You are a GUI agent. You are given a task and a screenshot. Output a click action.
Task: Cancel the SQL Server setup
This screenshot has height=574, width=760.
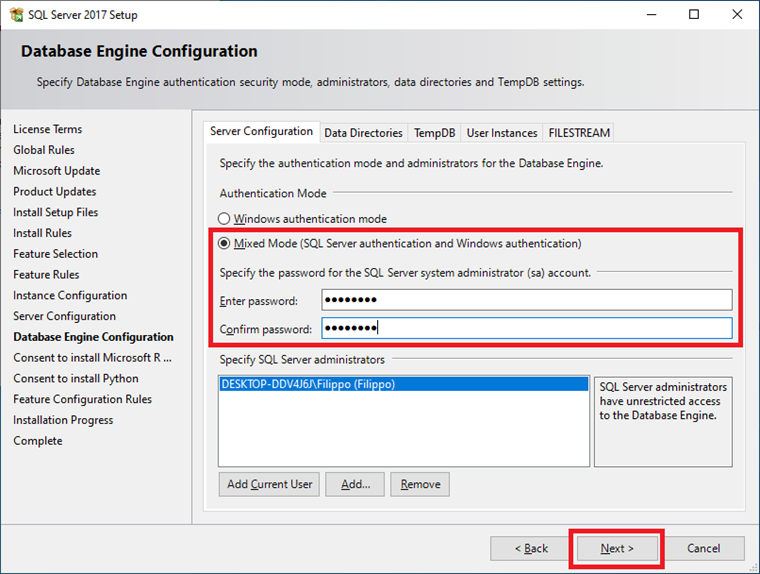click(703, 548)
